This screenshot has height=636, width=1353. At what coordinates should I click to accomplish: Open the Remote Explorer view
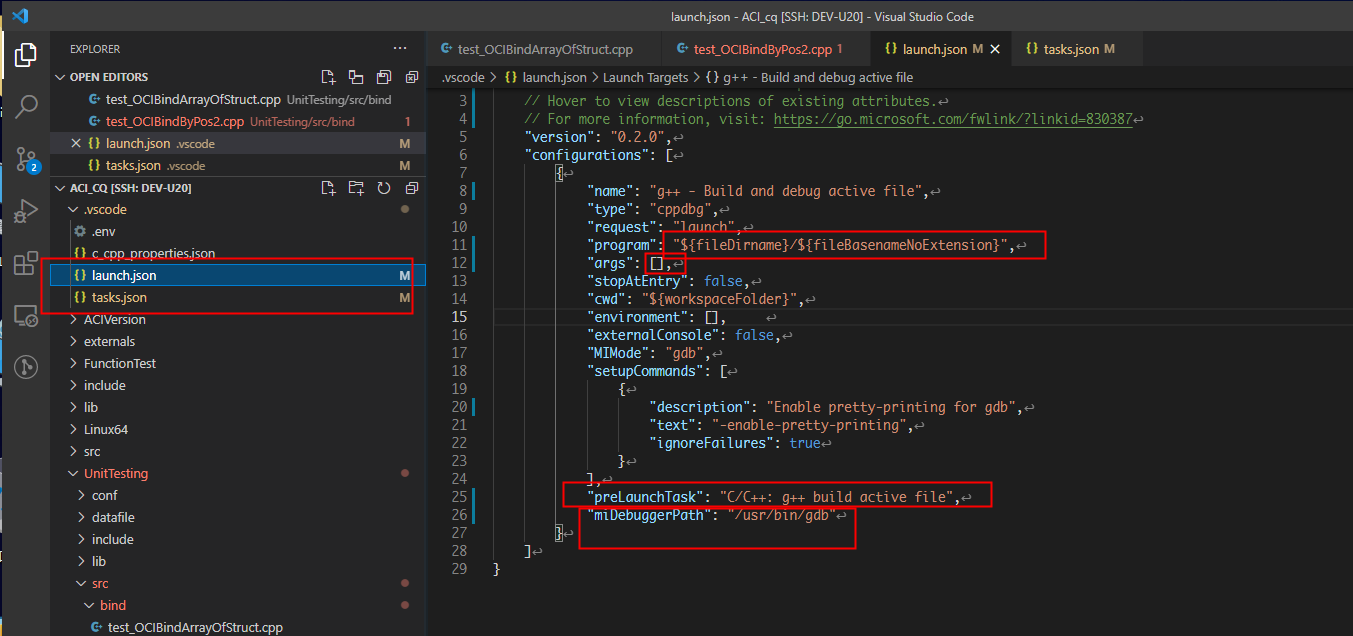pos(25,316)
